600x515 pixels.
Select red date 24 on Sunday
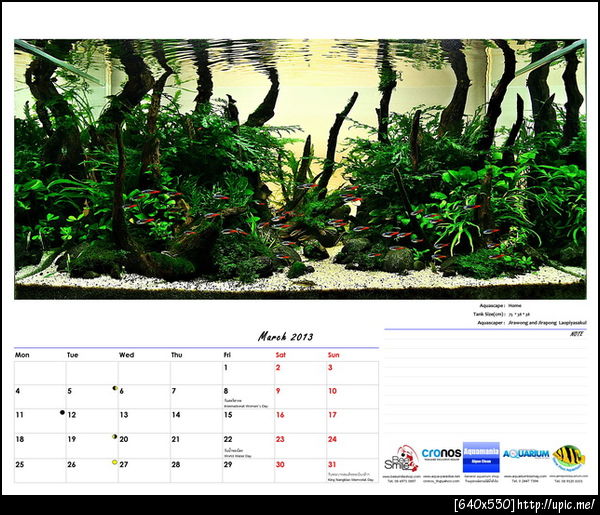[332, 439]
